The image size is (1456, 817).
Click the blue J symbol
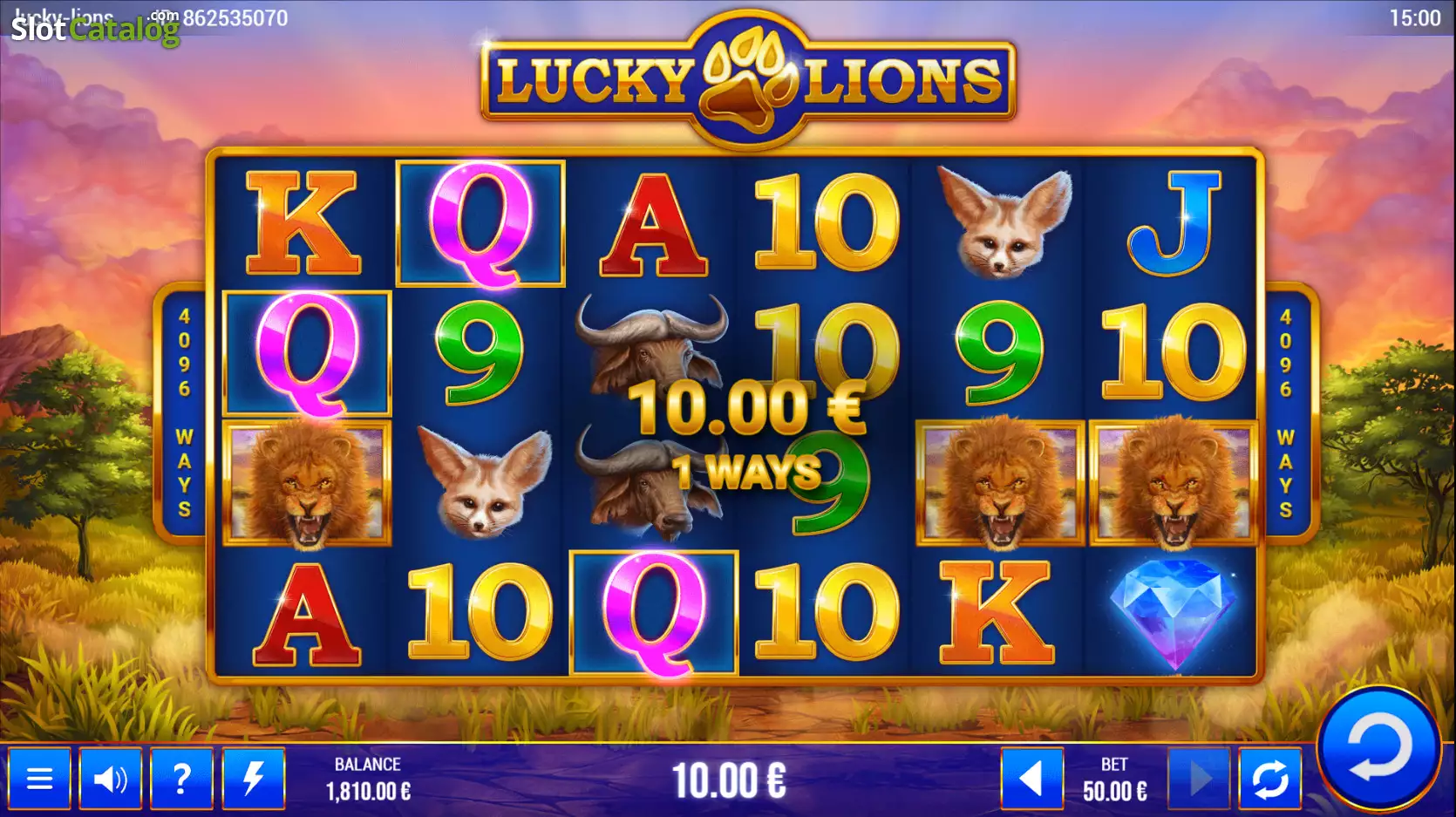pyautogui.click(x=1174, y=222)
